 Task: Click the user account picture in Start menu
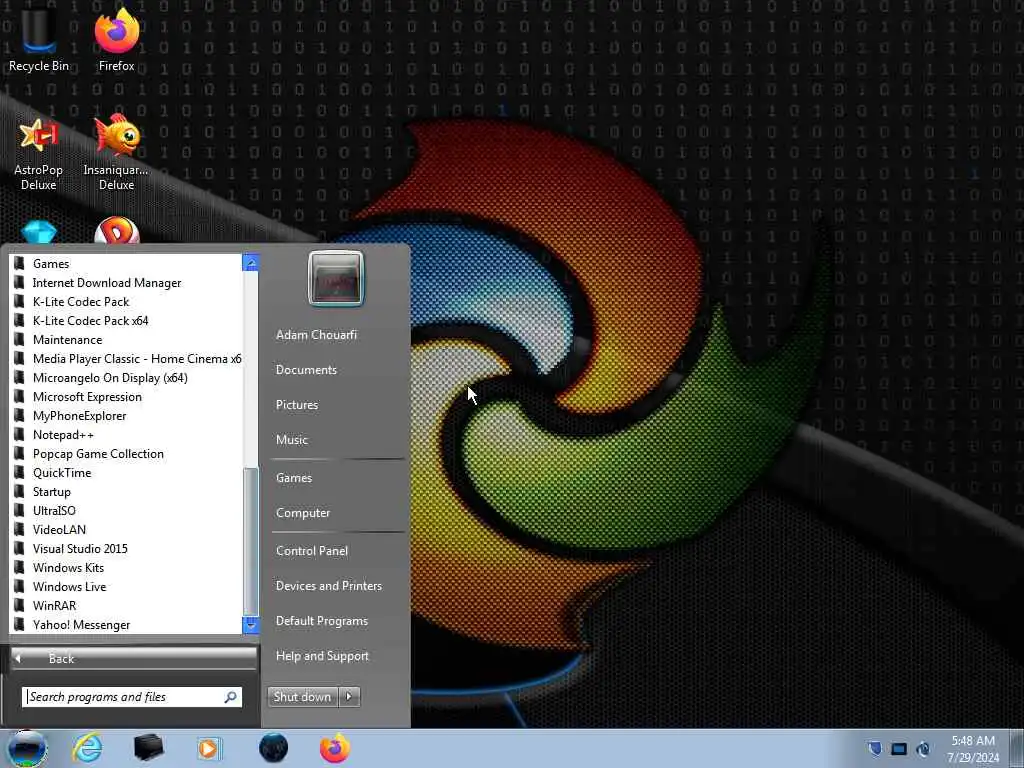[336, 279]
